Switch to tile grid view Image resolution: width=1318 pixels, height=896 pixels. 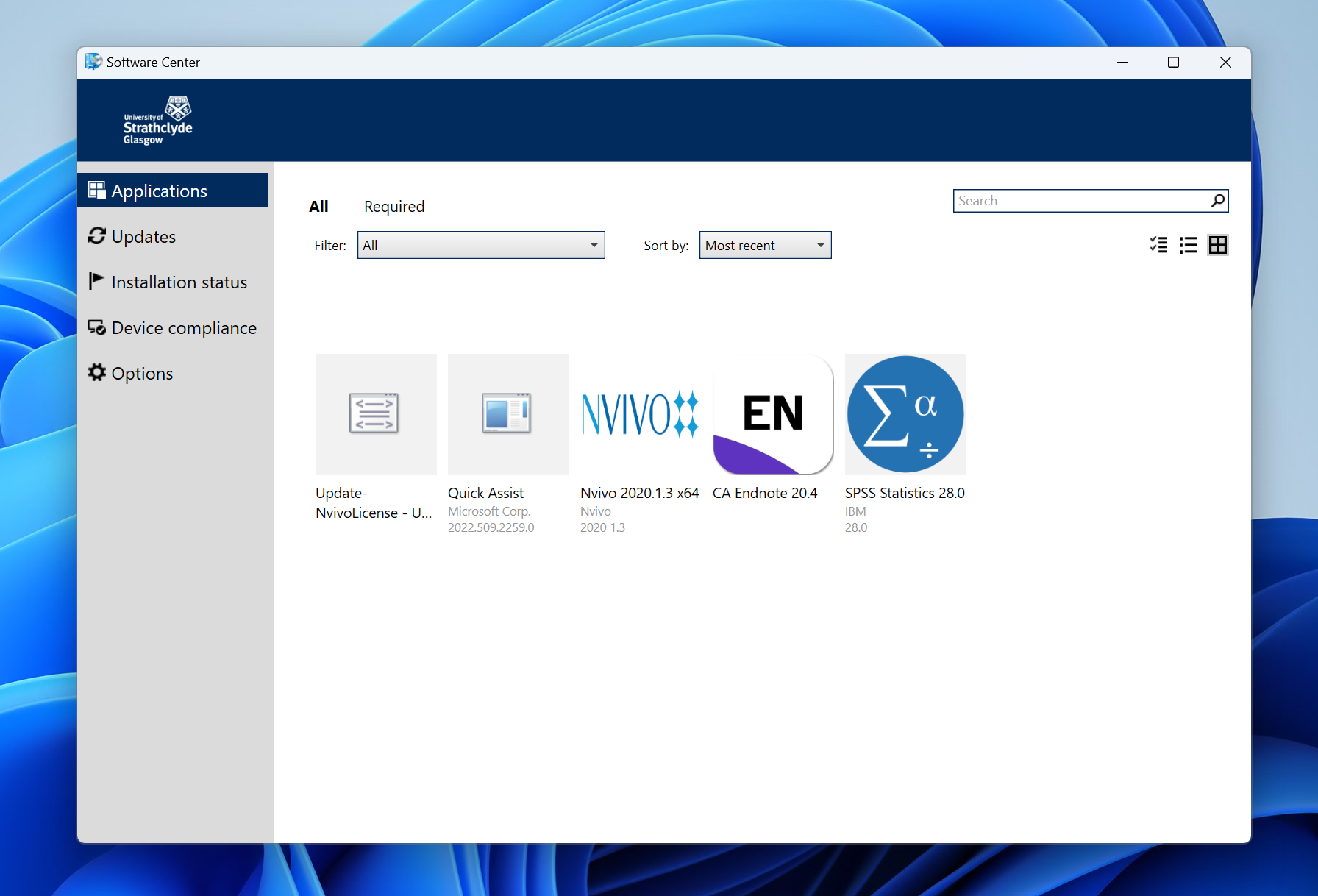pyautogui.click(x=1218, y=245)
